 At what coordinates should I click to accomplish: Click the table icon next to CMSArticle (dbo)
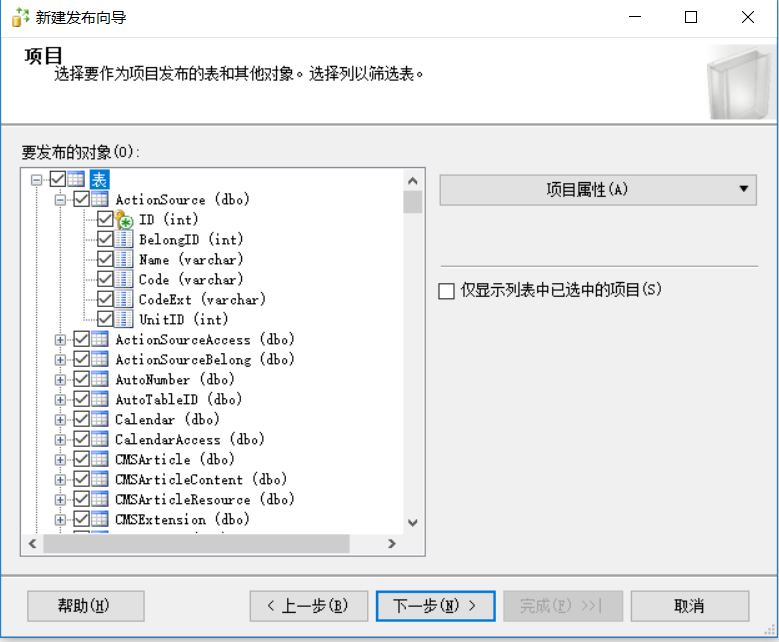click(x=100, y=460)
